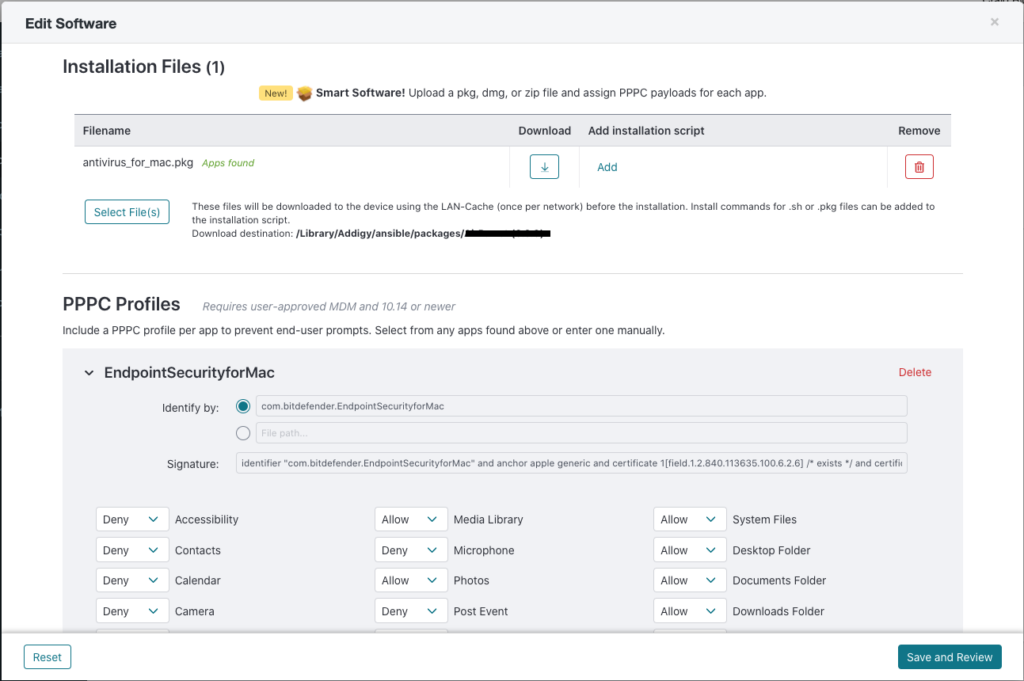Collapse the EndpointSecurityforMac profile section

(89, 373)
